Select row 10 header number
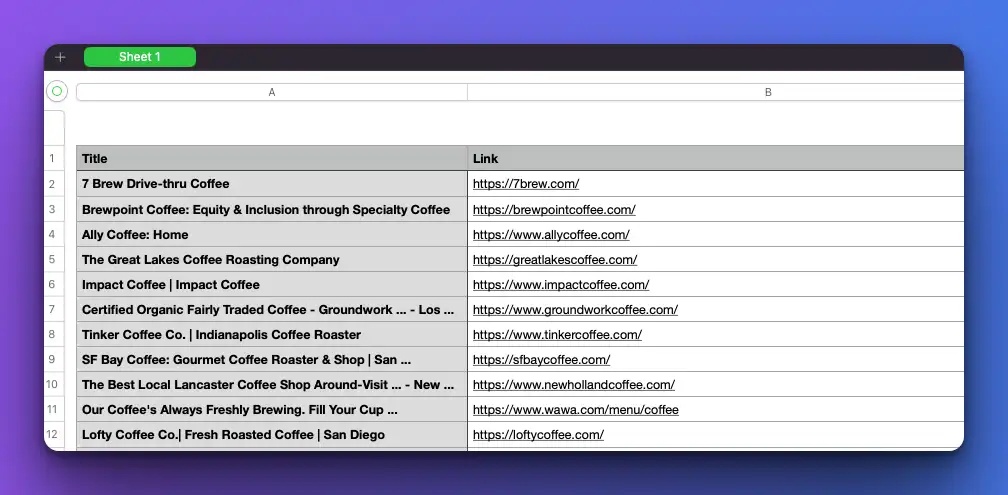The width and height of the screenshot is (1008, 495). point(52,384)
